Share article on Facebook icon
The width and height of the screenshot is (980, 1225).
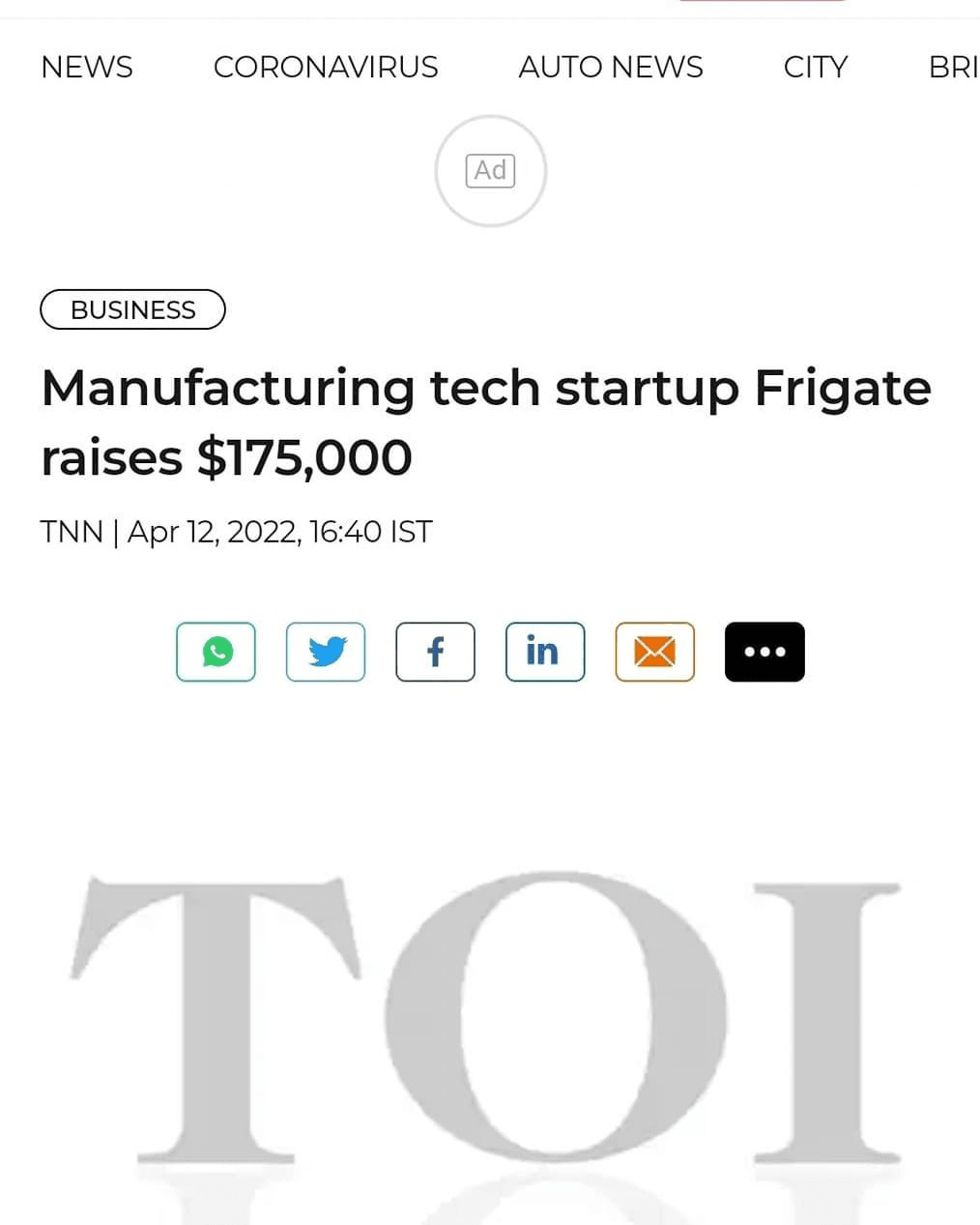(x=435, y=652)
